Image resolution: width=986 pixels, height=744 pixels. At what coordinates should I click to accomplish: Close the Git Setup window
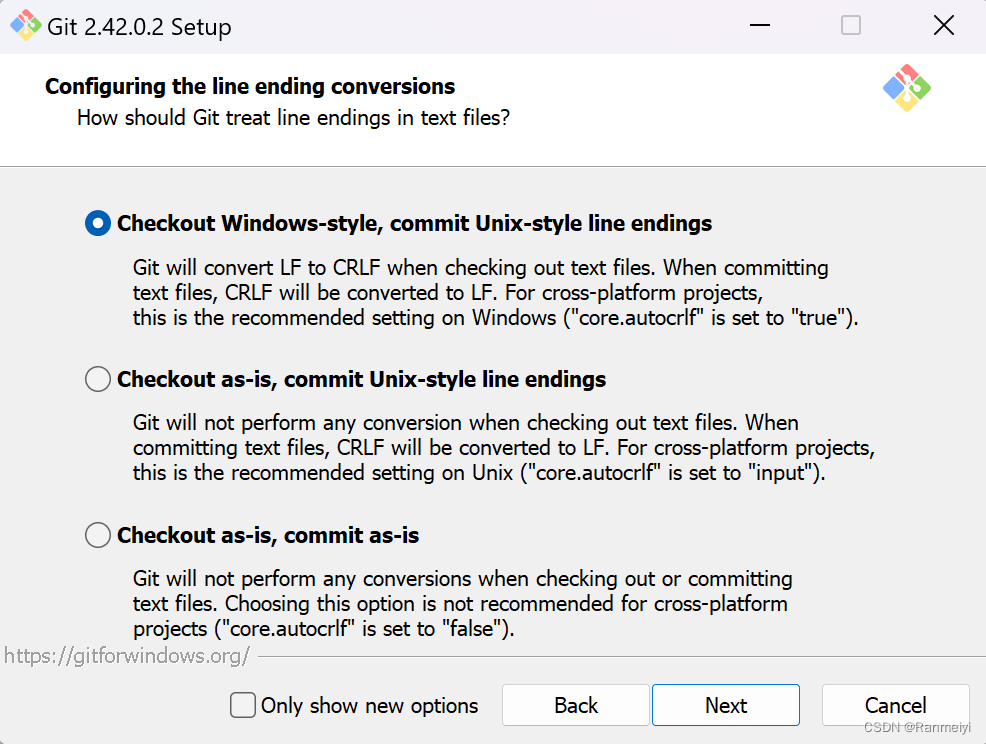pos(943,26)
